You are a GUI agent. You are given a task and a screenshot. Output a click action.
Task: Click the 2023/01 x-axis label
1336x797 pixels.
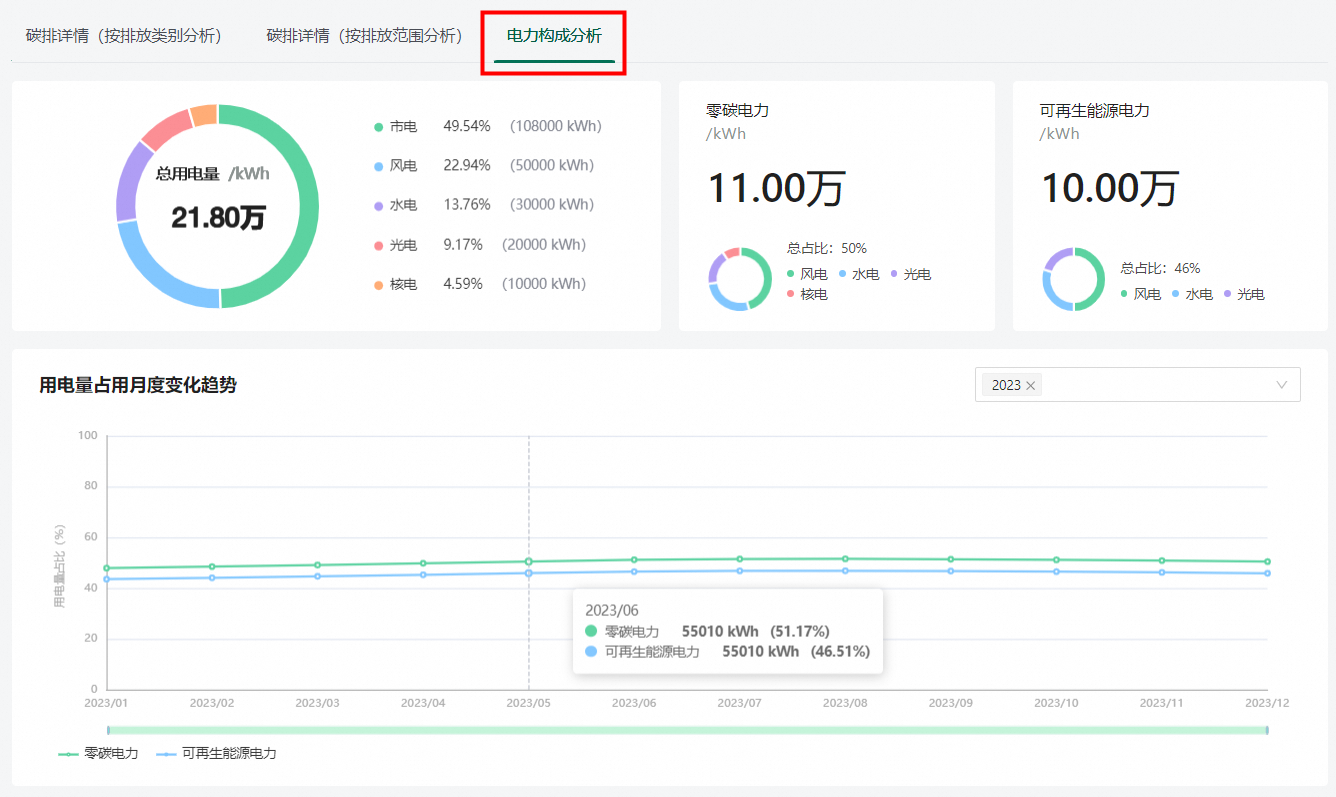click(x=106, y=704)
